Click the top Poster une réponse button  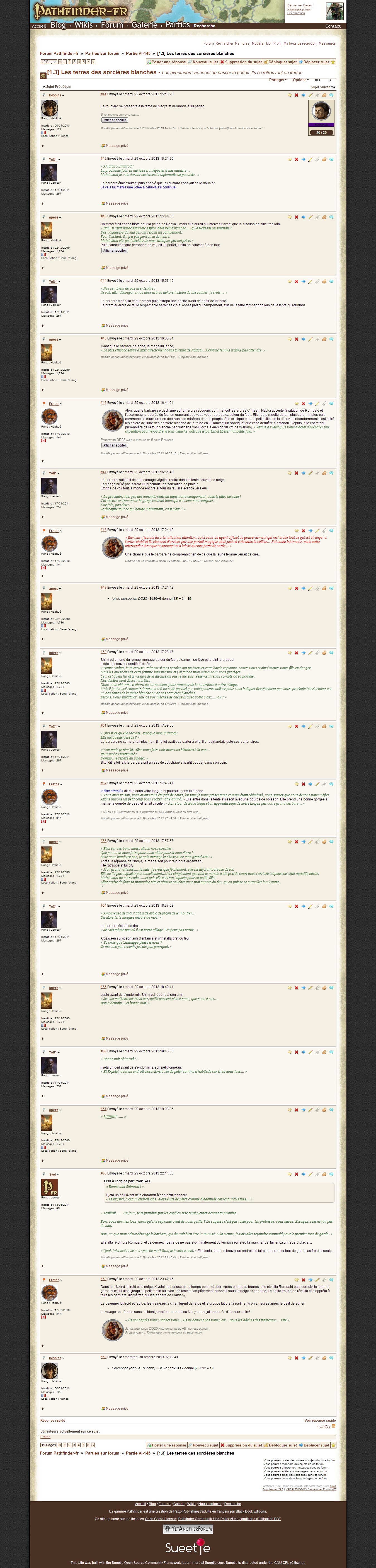click(166, 62)
